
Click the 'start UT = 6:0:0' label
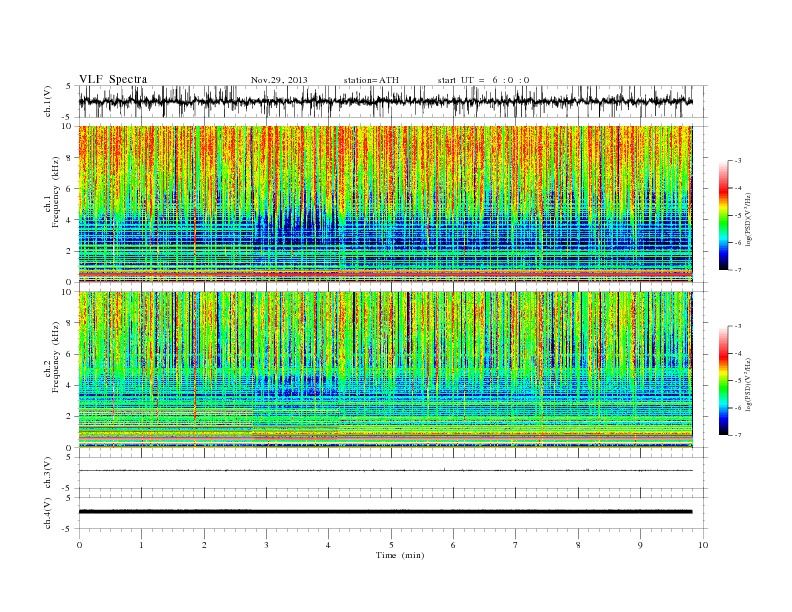[483, 80]
